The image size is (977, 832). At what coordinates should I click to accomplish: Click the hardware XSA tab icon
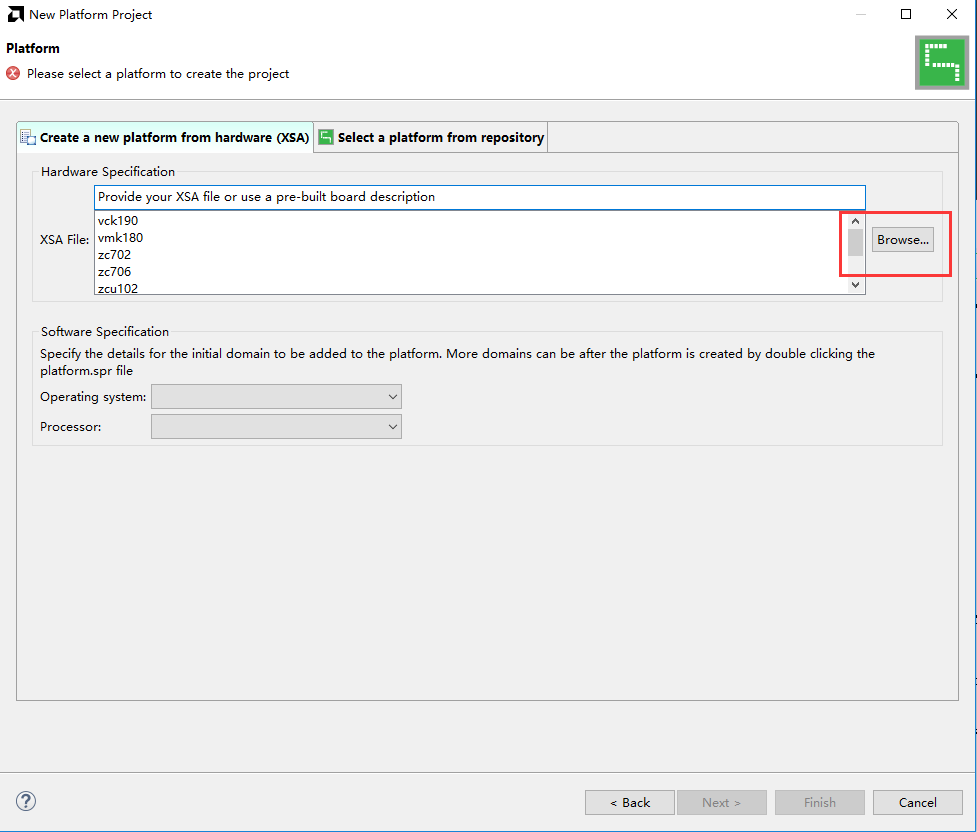(x=28, y=137)
